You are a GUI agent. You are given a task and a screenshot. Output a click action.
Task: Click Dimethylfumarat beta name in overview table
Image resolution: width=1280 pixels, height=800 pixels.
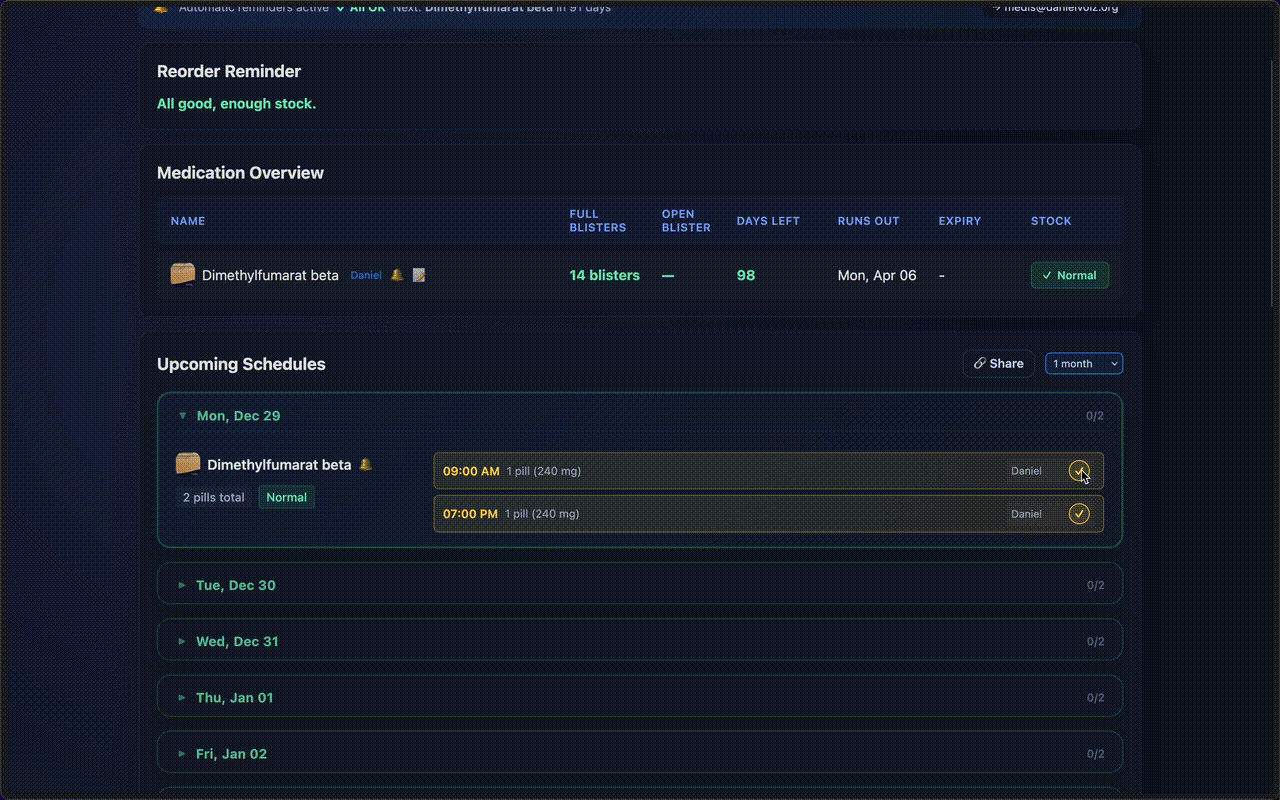[x=270, y=275]
